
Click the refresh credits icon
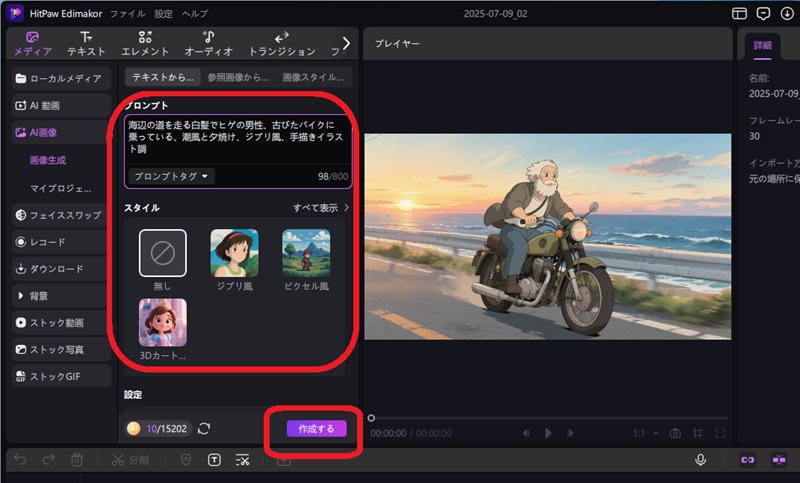[204, 429]
